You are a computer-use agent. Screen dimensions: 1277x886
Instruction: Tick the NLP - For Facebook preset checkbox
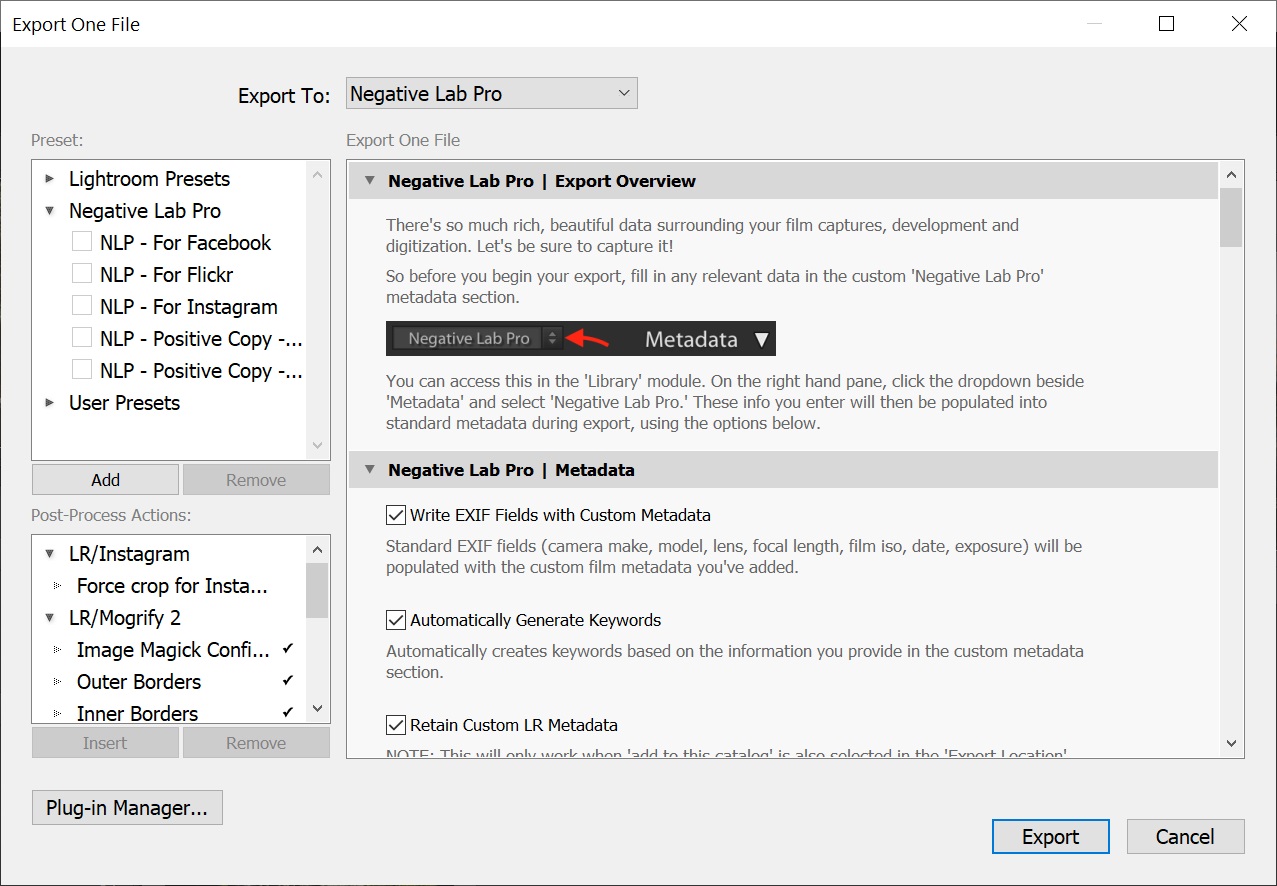[82, 243]
